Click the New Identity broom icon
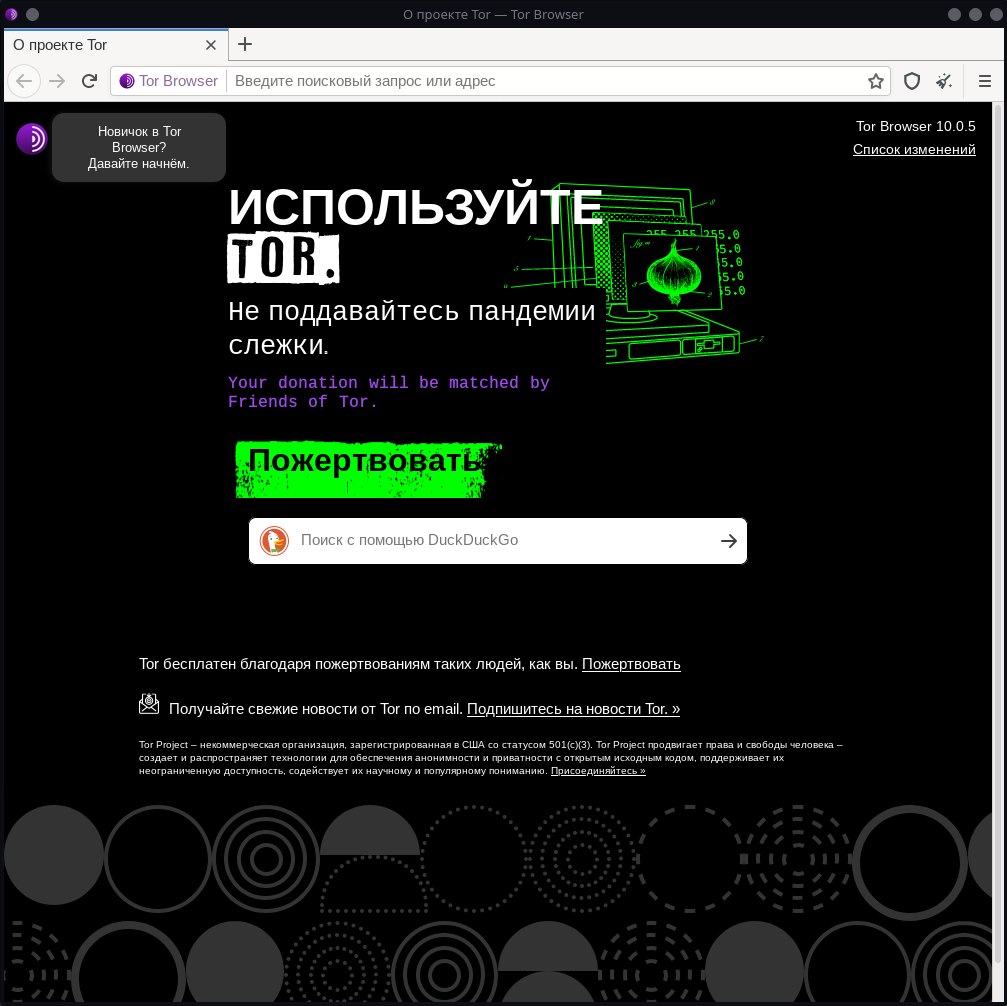Image resolution: width=1007 pixels, height=1006 pixels. click(943, 81)
